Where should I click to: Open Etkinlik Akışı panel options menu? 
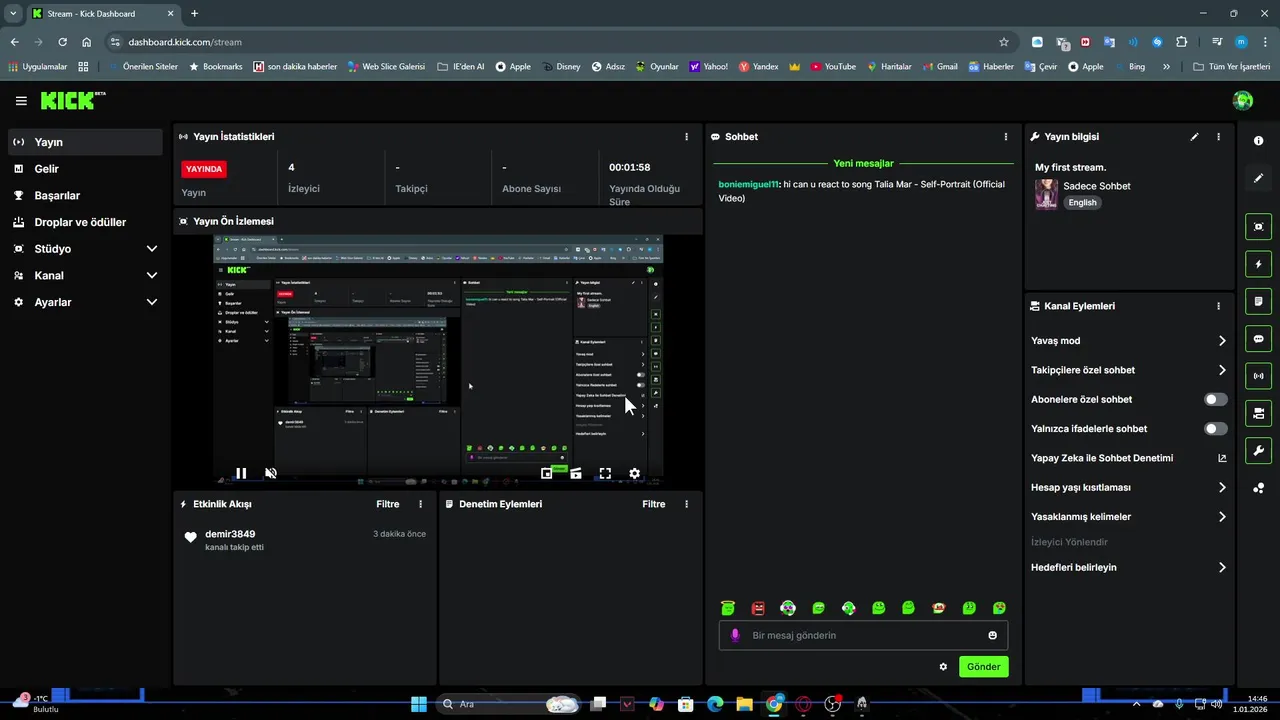[420, 504]
